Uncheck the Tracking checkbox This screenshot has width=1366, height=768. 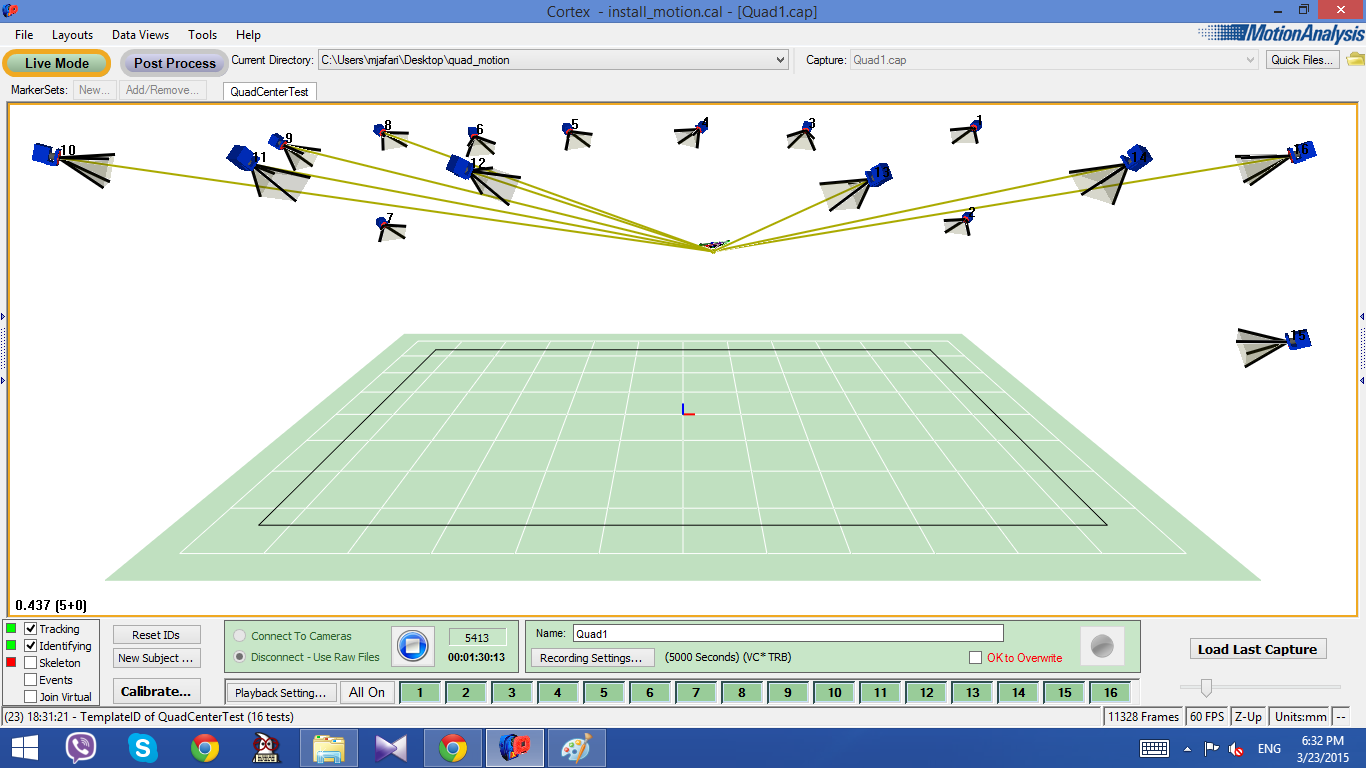click(31, 629)
